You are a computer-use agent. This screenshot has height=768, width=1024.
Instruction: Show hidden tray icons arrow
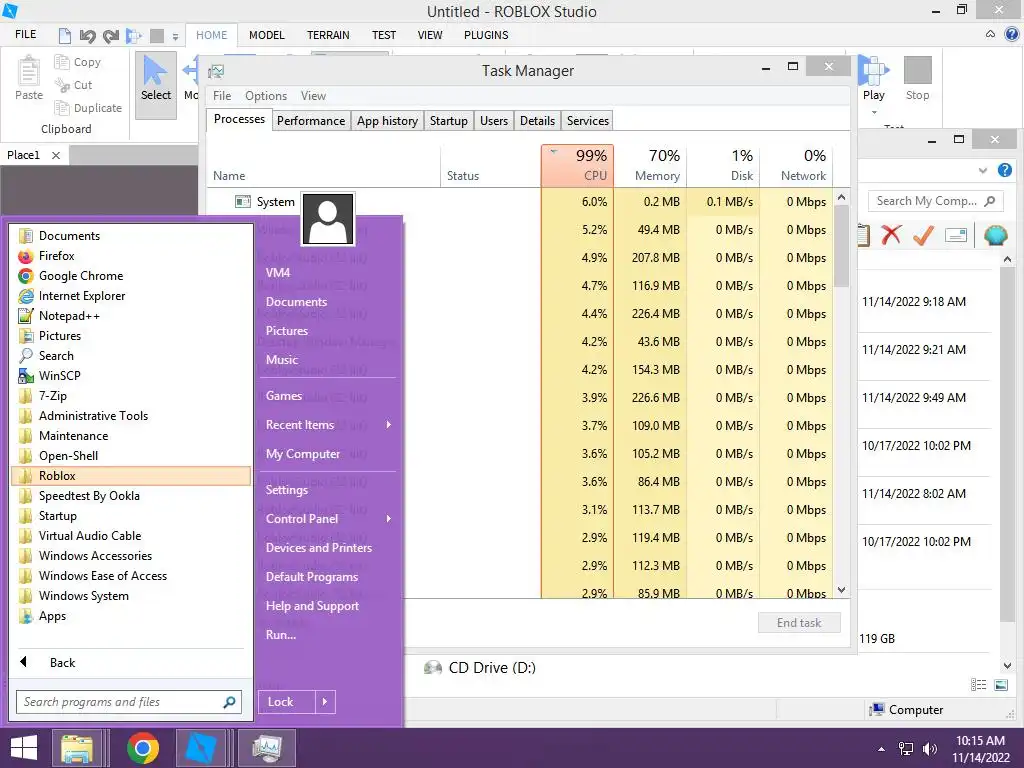pyautogui.click(x=881, y=749)
